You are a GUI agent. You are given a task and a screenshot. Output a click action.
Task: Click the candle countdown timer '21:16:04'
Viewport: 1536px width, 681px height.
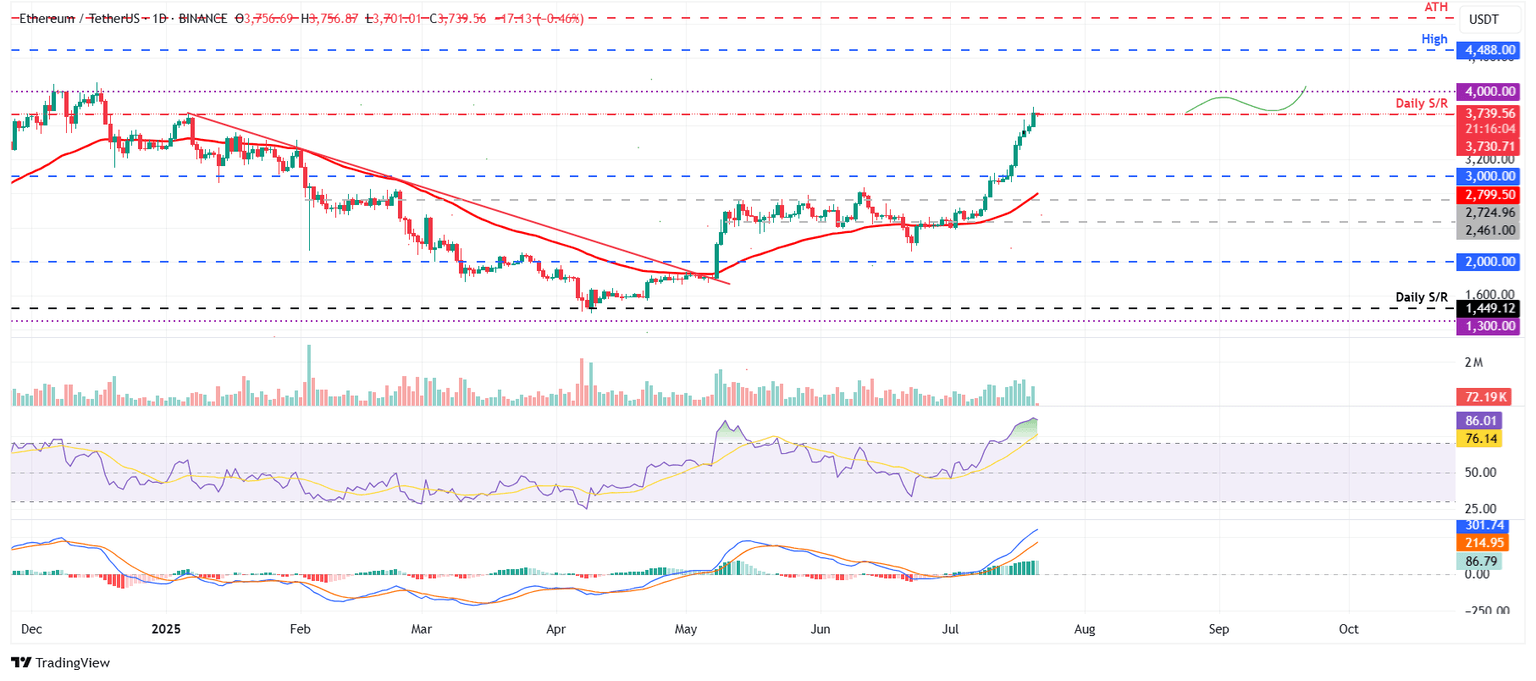(x=1489, y=128)
